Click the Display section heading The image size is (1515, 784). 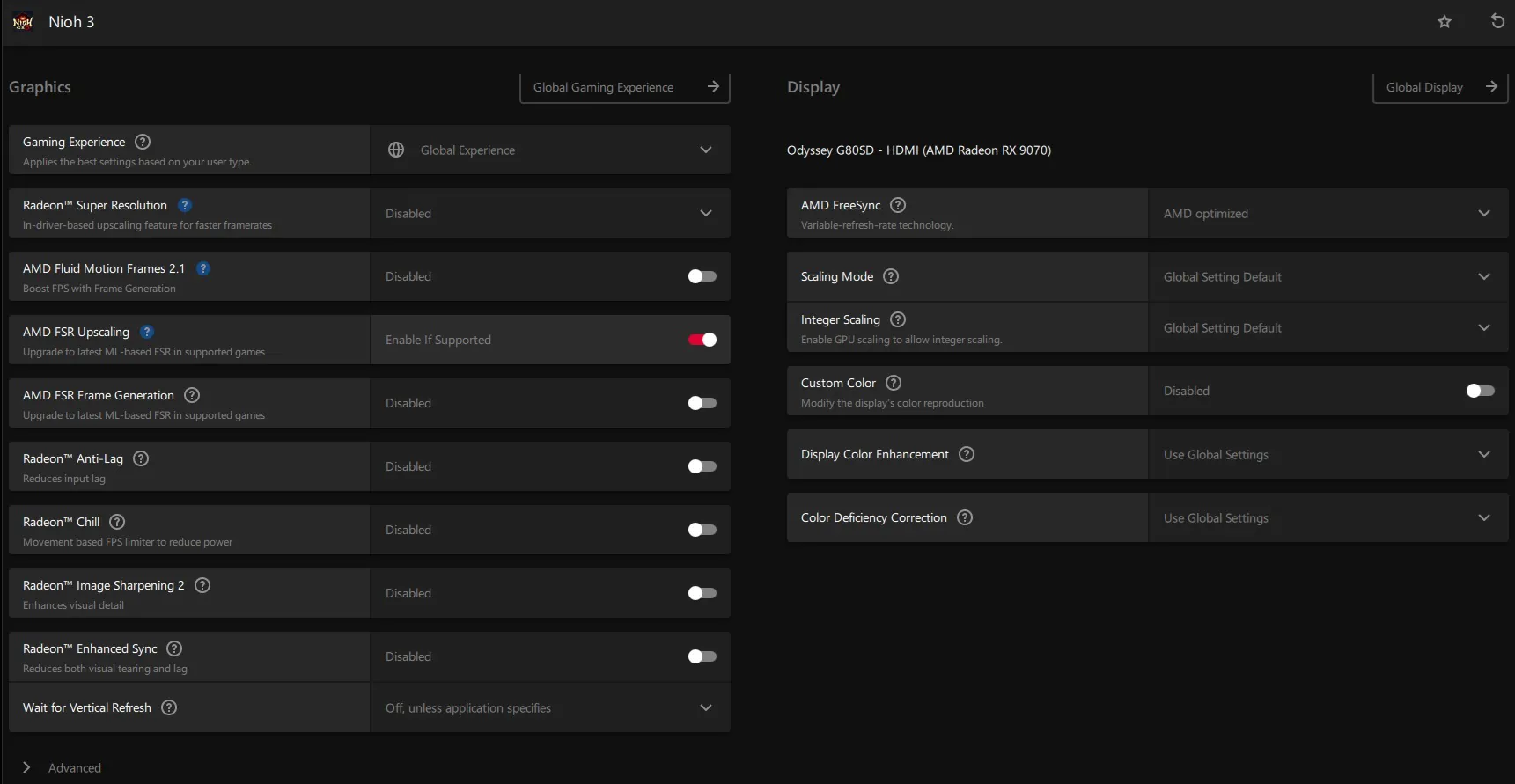pos(813,87)
